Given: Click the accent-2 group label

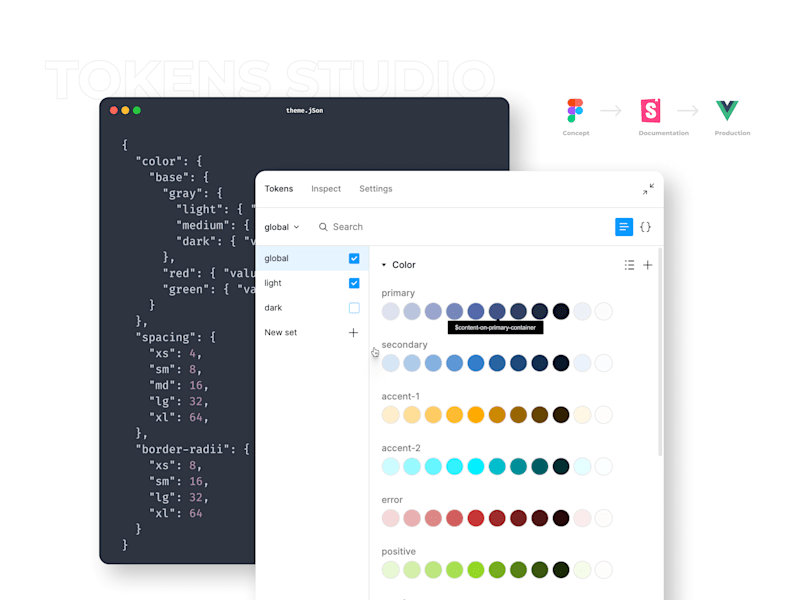Looking at the screenshot, I should tap(401, 448).
